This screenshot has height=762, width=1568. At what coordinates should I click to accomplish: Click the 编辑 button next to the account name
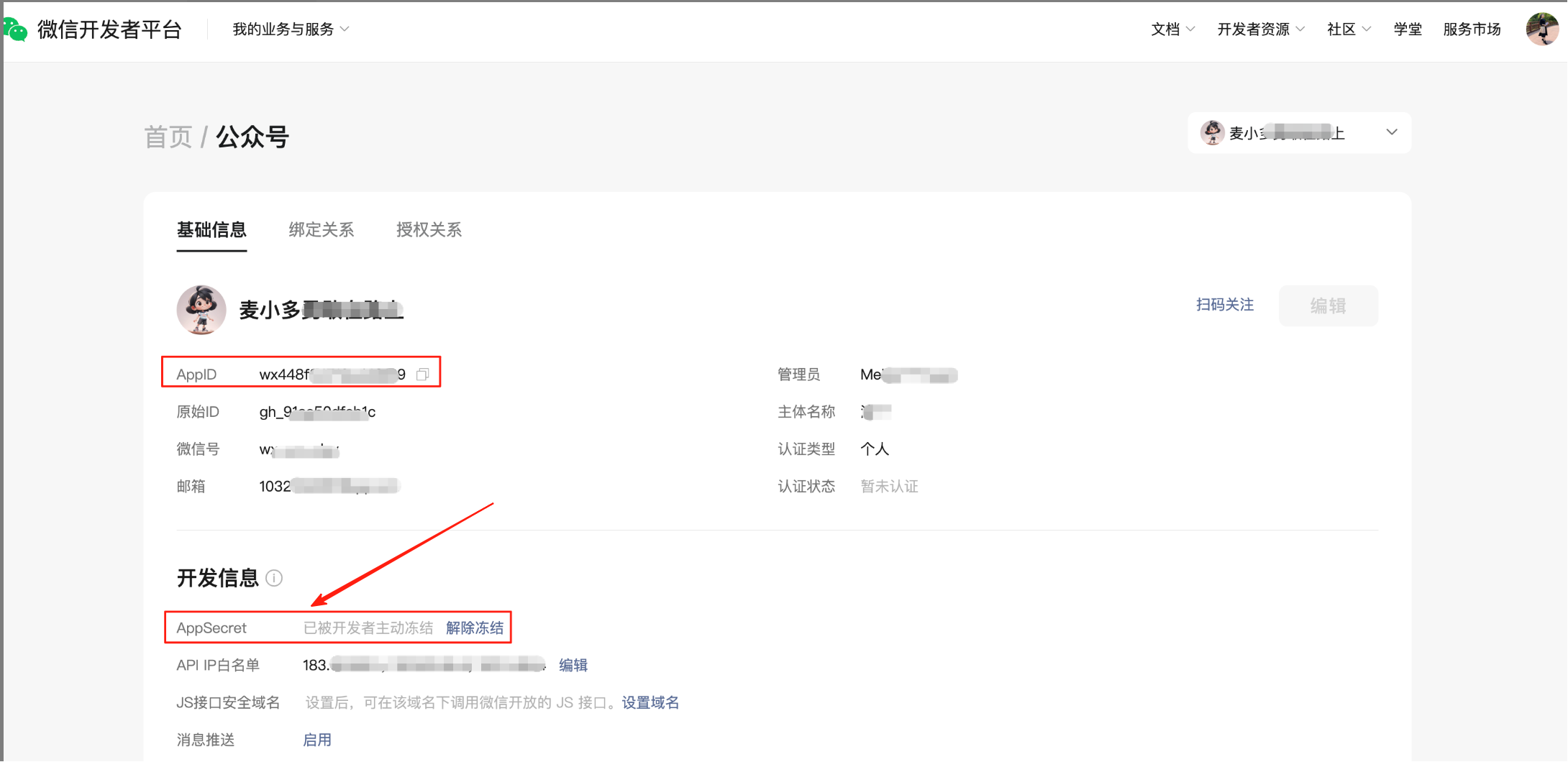1328,306
